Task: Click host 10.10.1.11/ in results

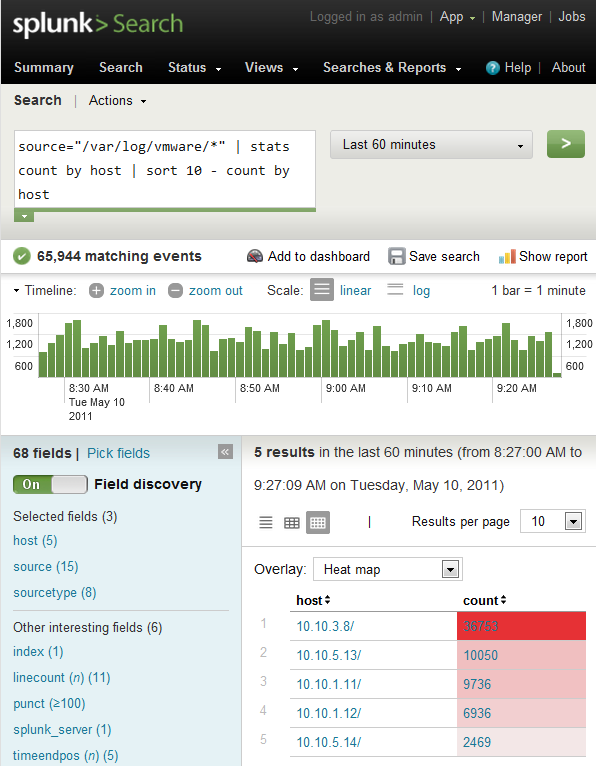Action: [x=329, y=684]
